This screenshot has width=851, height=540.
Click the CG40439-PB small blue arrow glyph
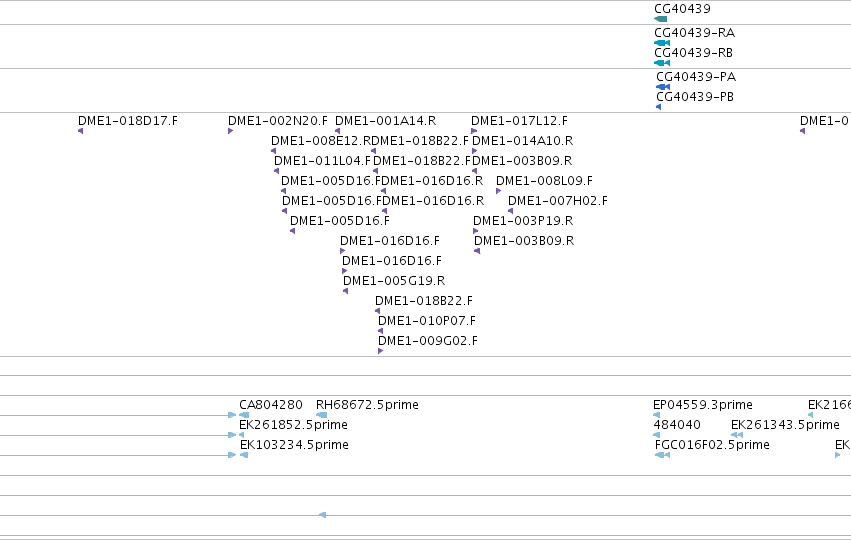pos(658,107)
